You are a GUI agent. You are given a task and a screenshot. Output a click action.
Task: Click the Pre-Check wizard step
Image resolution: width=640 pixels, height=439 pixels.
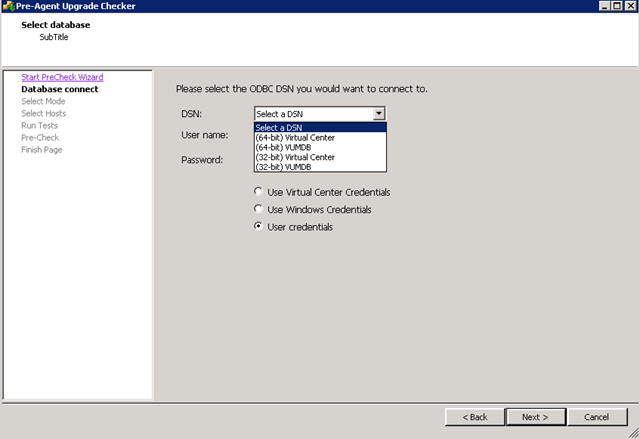(40, 137)
